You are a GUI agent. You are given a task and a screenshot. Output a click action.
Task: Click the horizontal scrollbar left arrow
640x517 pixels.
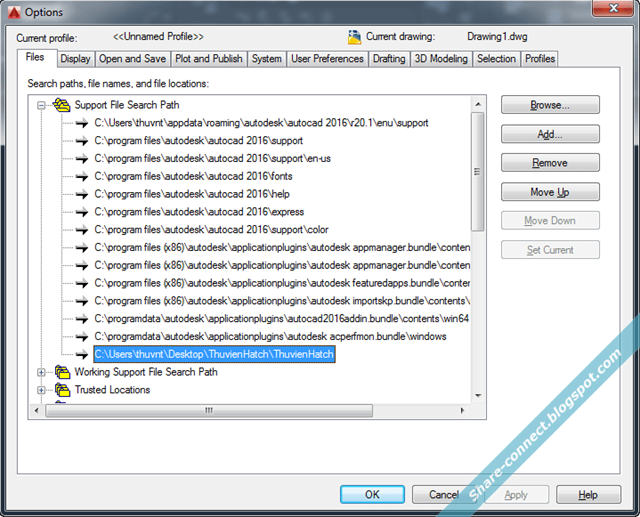click(37, 410)
